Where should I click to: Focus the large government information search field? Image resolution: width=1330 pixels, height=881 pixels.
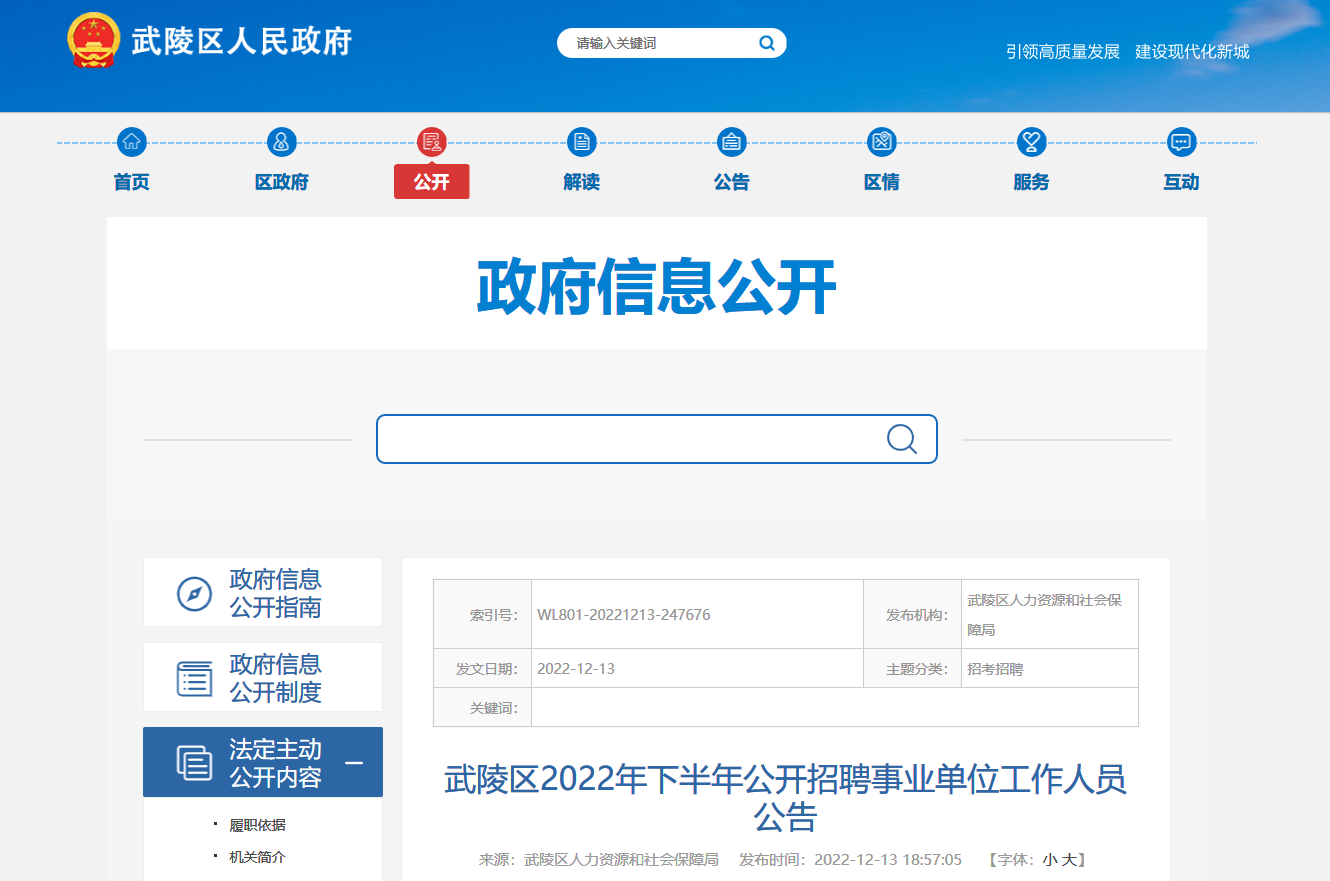click(x=630, y=439)
